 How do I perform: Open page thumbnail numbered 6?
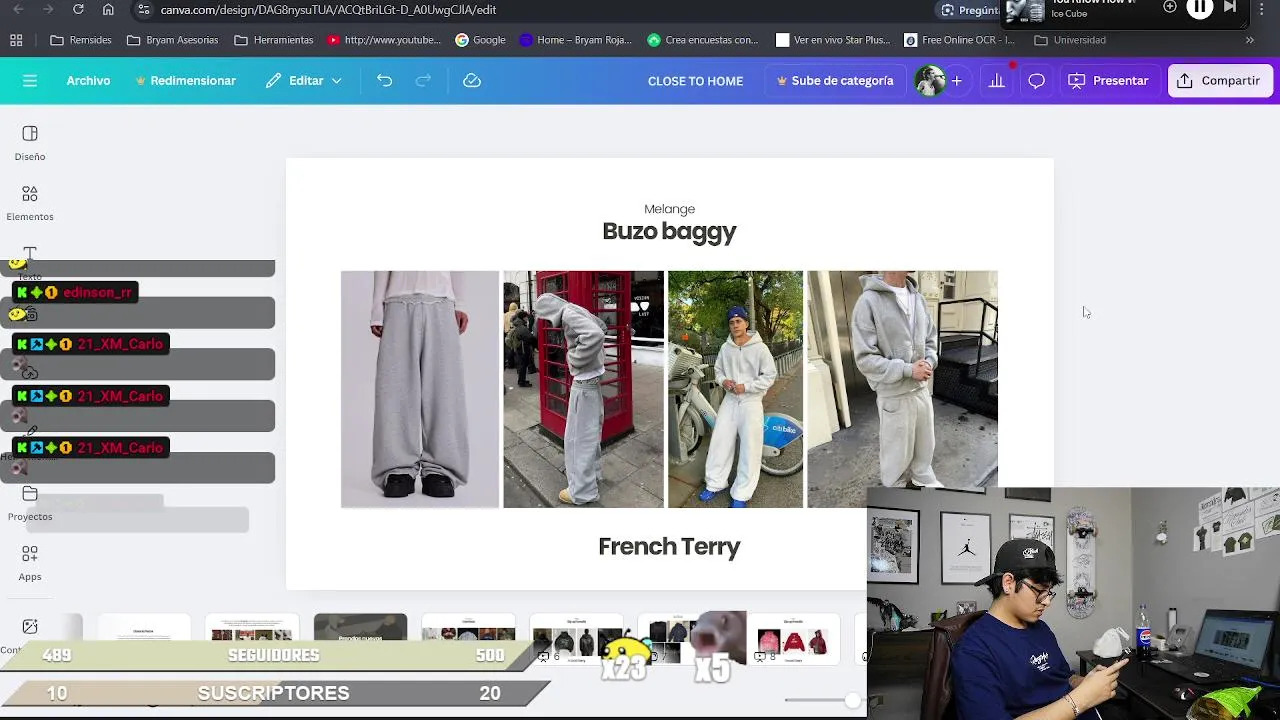[x=576, y=639]
